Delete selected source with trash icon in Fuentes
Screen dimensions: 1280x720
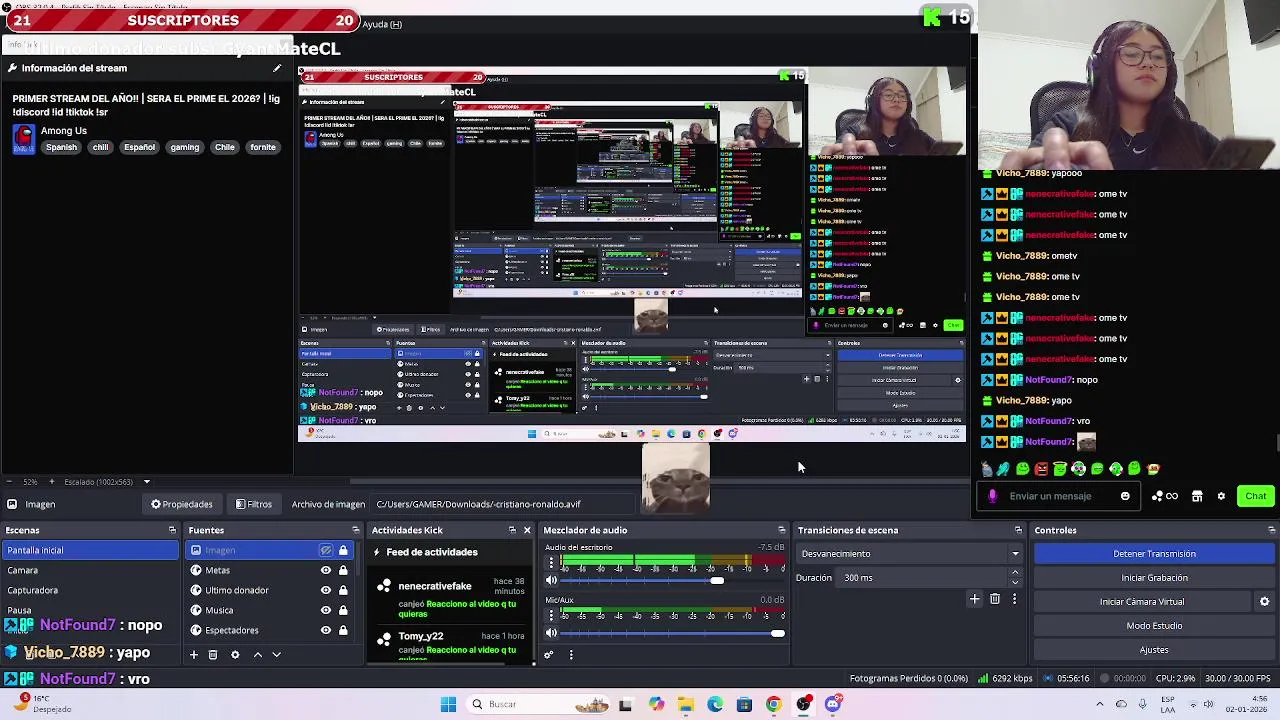[213, 654]
